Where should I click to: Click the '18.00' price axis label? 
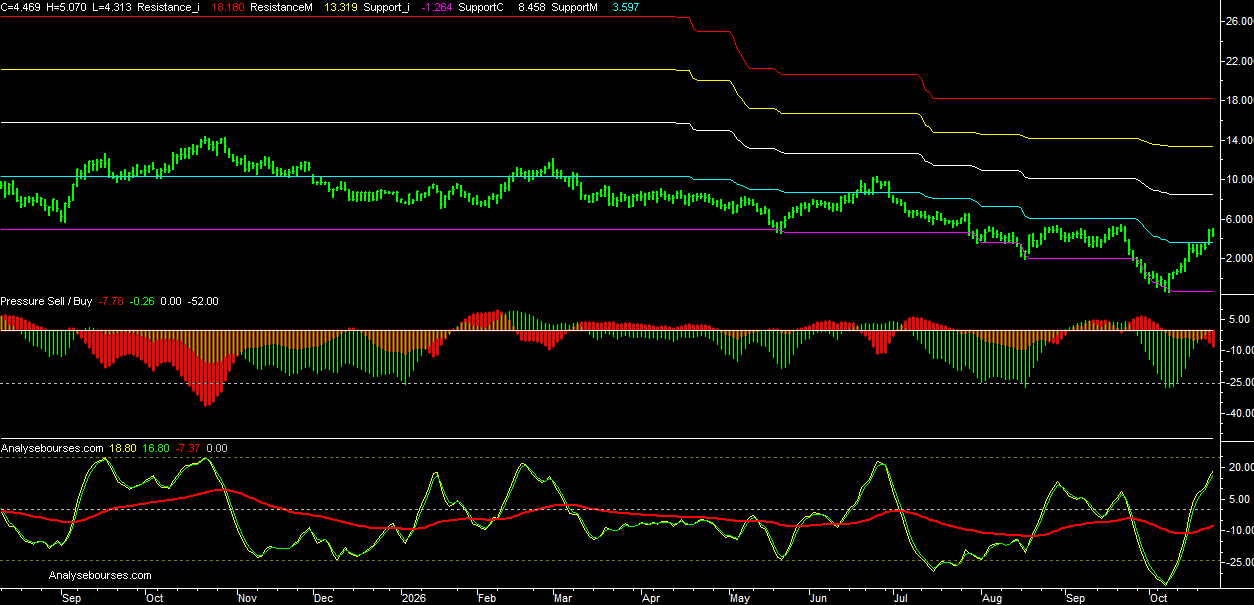[x=1239, y=100]
